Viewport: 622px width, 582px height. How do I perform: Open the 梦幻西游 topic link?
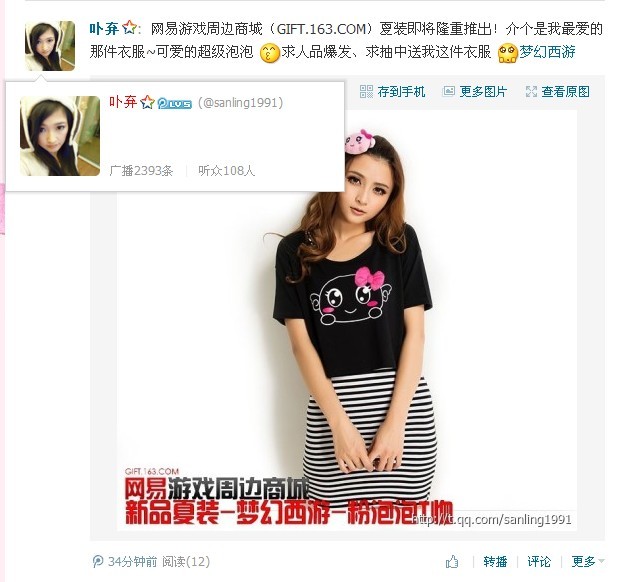(x=547, y=52)
